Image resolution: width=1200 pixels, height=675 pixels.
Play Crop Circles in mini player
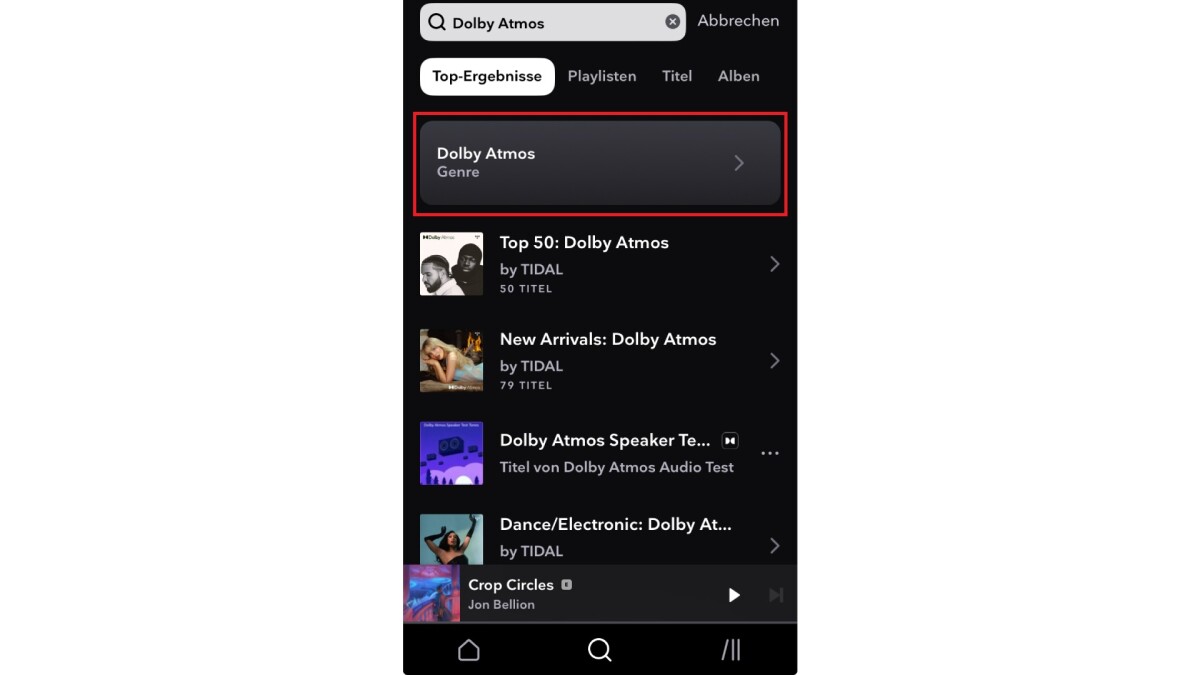(734, 595)
